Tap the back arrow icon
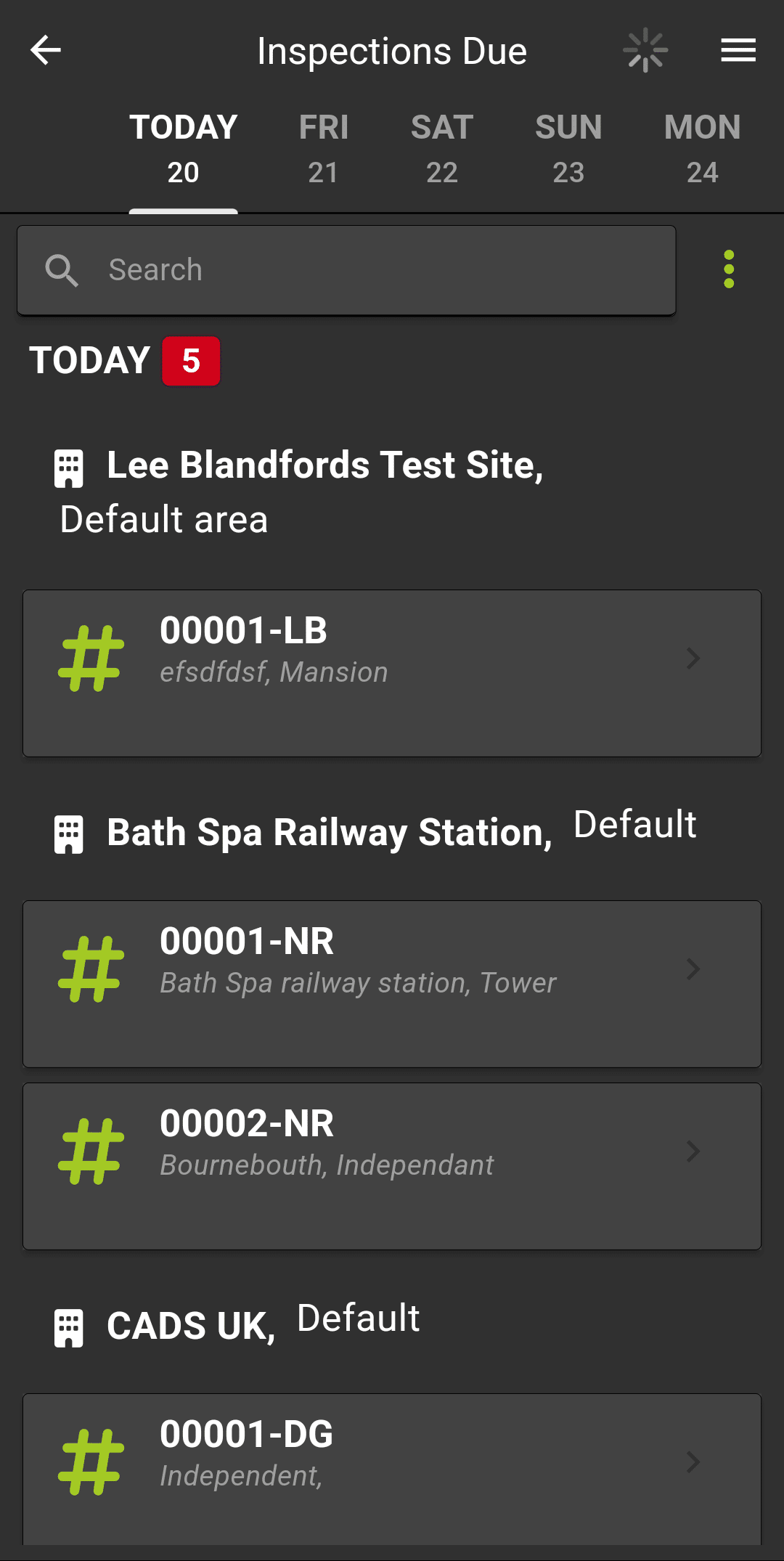Screen dimensions: 784x1561 [46, 50]
